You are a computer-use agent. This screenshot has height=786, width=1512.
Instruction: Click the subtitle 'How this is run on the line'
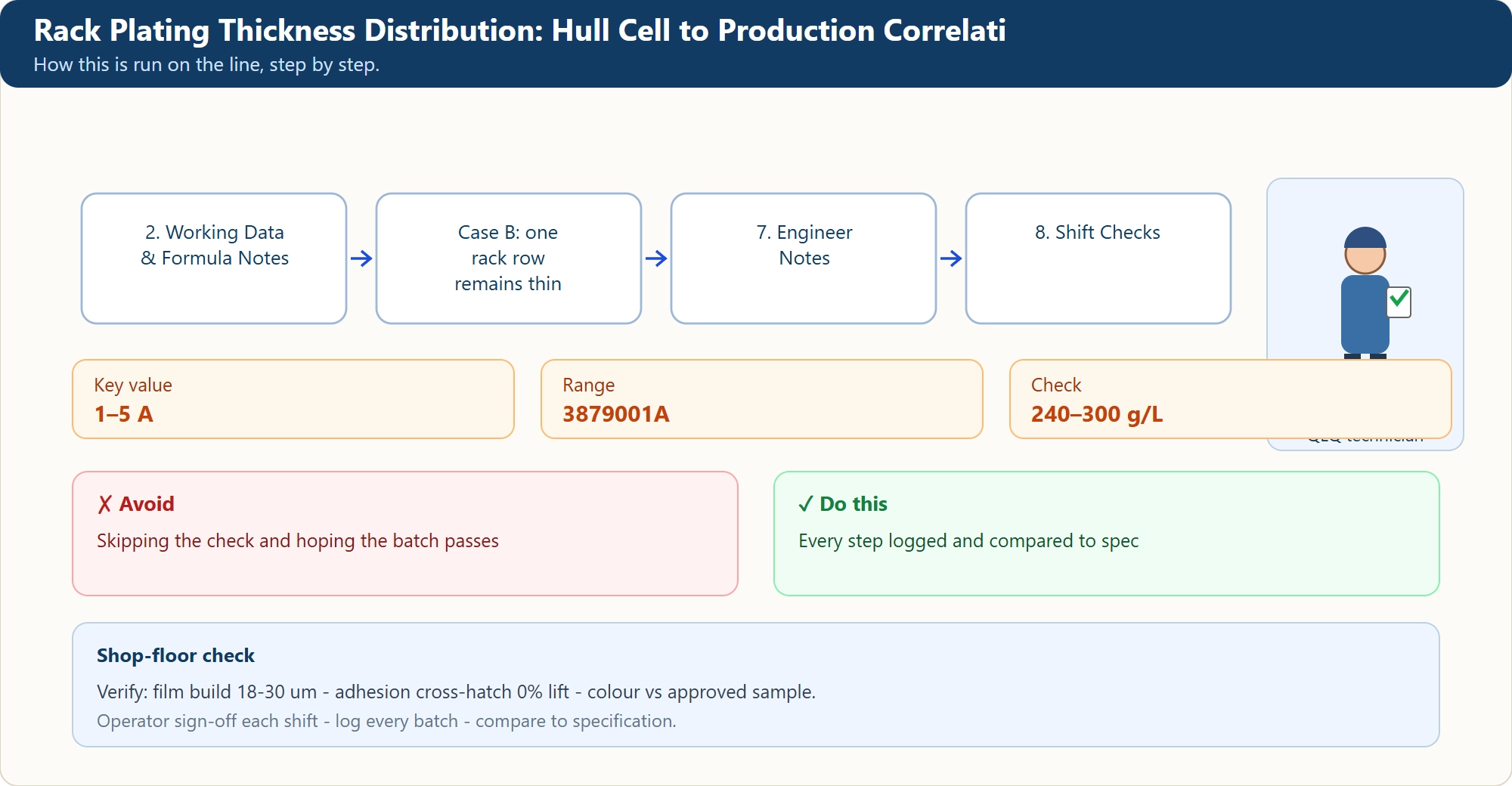point(206,65)
